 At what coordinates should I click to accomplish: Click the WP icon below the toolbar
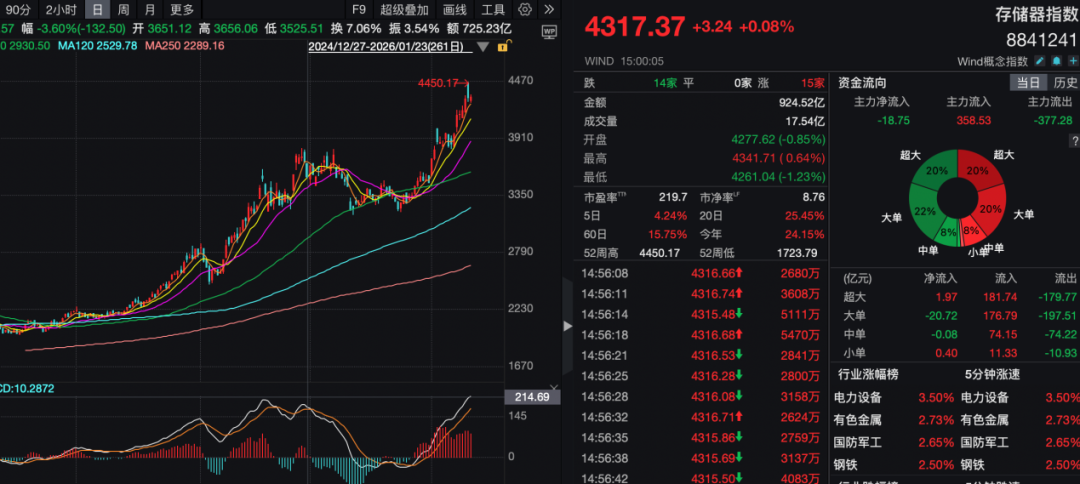tap(549, 32)
